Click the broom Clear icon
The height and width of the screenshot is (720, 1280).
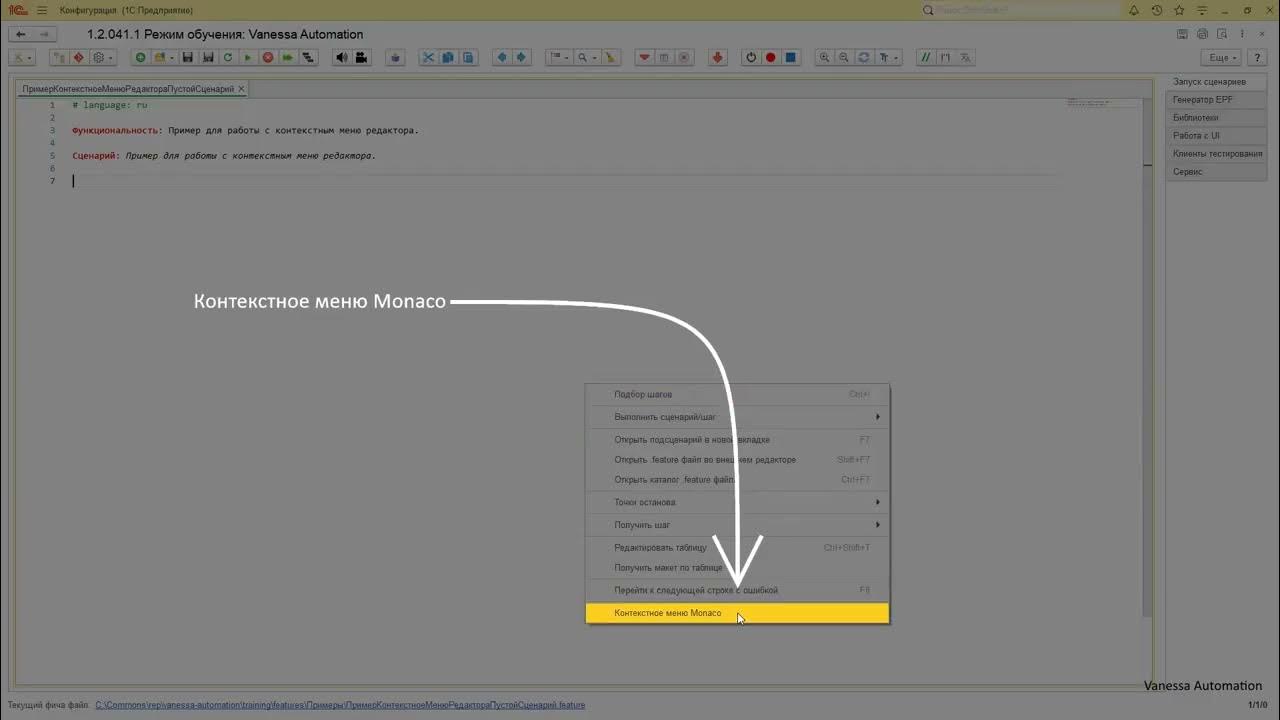(x=611, y=57)
